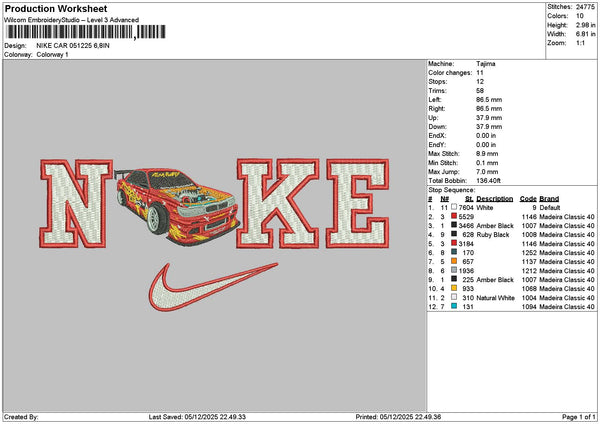Choose the yellow swatch for code 1068
600x424 pixels.
[454, 288]
